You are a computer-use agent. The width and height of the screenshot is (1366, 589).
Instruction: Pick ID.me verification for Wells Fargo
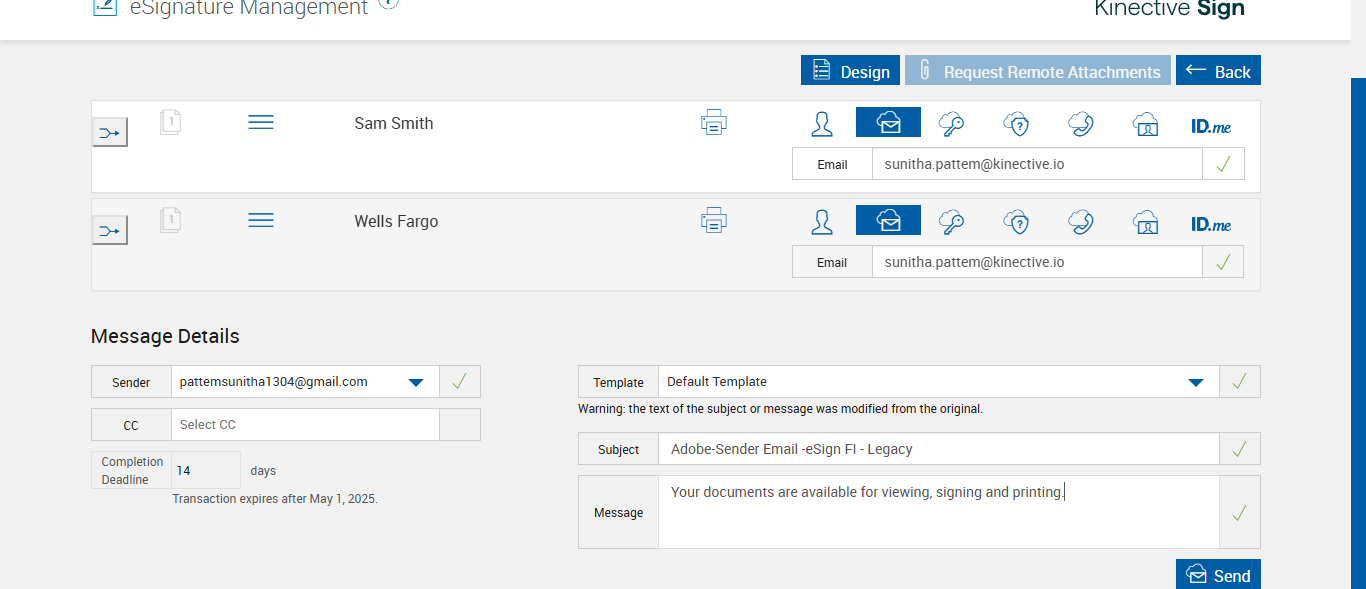[1211, 224]
